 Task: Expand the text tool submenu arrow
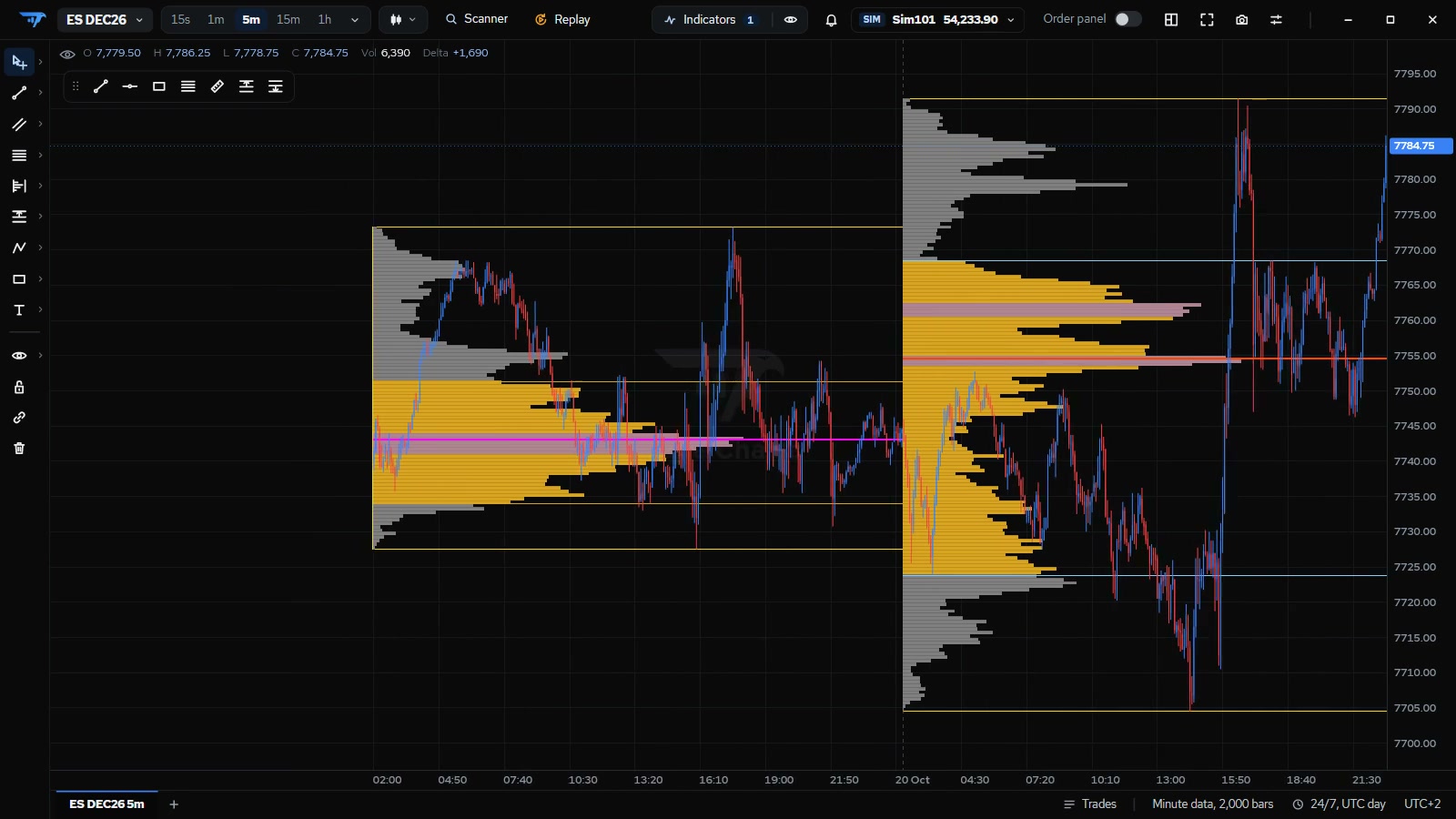(40, 309)
